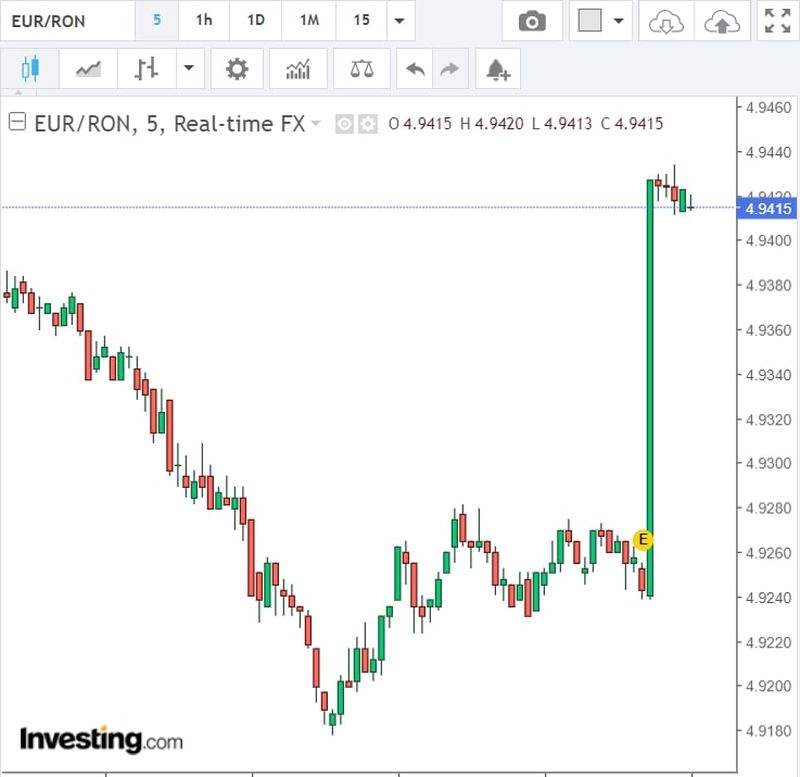Undo the last chart action
The height and width of the screenshot is (777, 800).
tap(416, 68)
